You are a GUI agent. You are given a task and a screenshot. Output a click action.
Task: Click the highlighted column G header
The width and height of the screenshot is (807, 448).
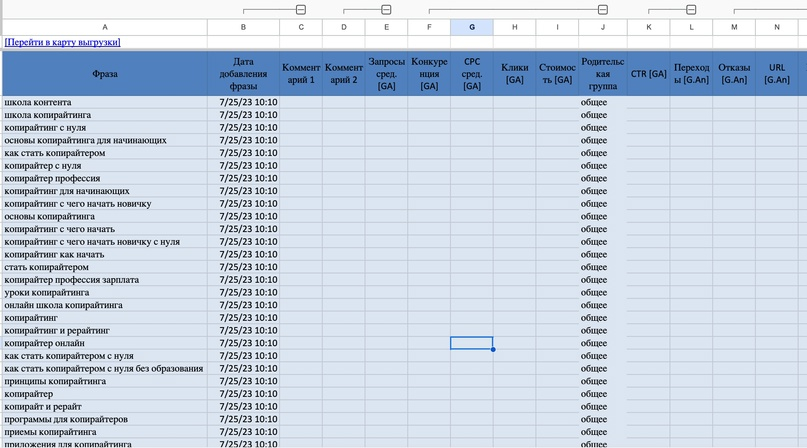tap(471, 27)
